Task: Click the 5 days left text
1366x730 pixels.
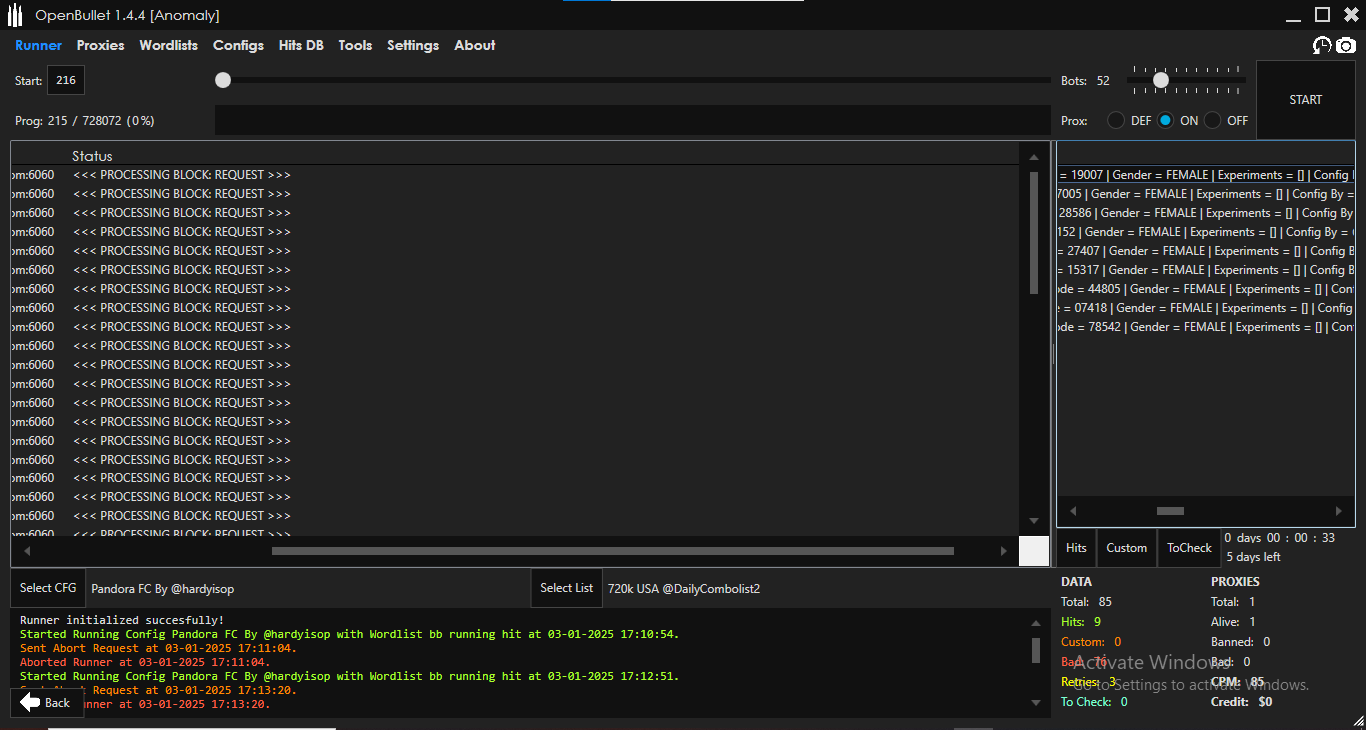Action: point(1253,557)
